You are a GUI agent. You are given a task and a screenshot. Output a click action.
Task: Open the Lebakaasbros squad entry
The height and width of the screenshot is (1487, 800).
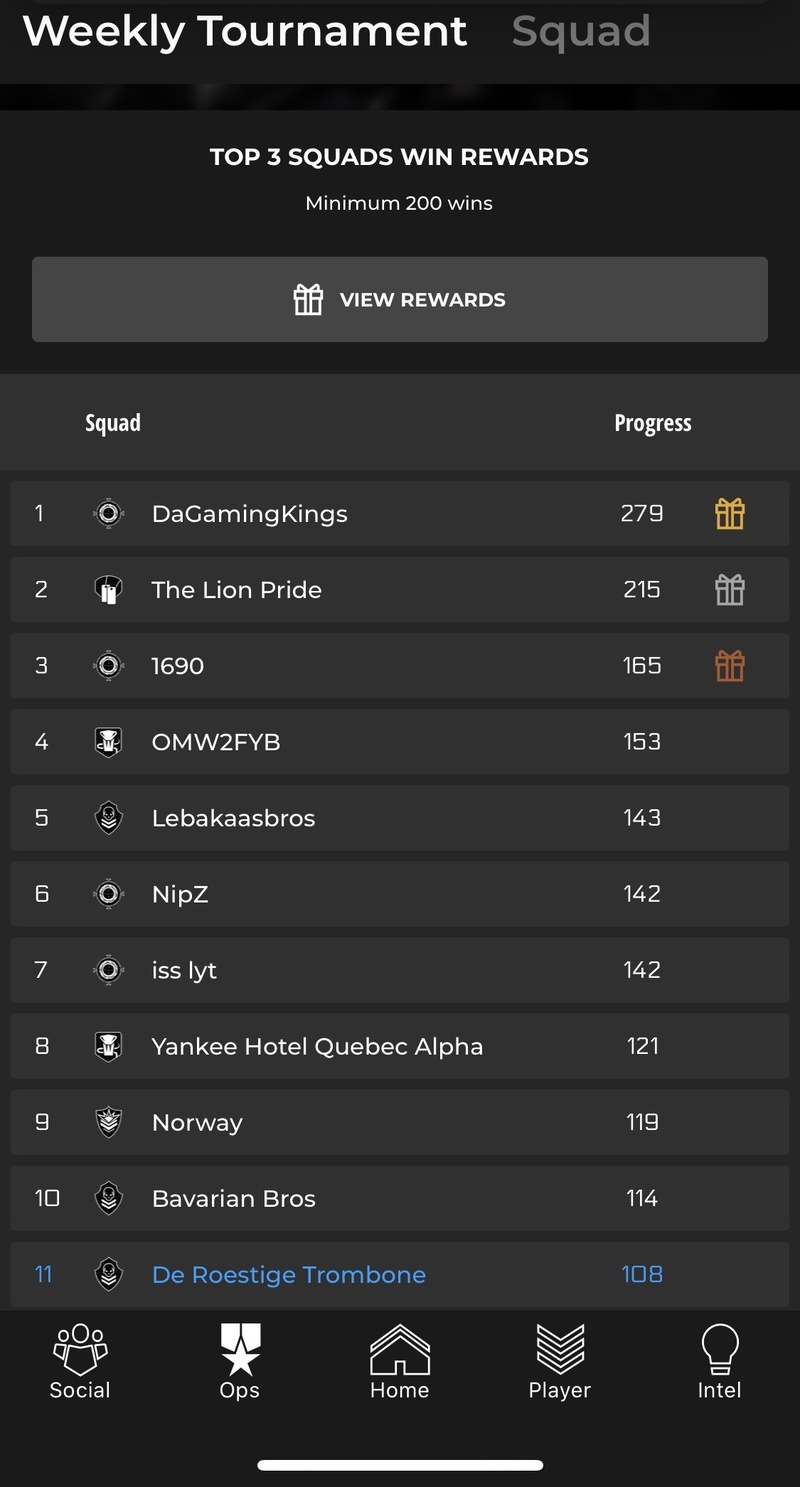400,818
